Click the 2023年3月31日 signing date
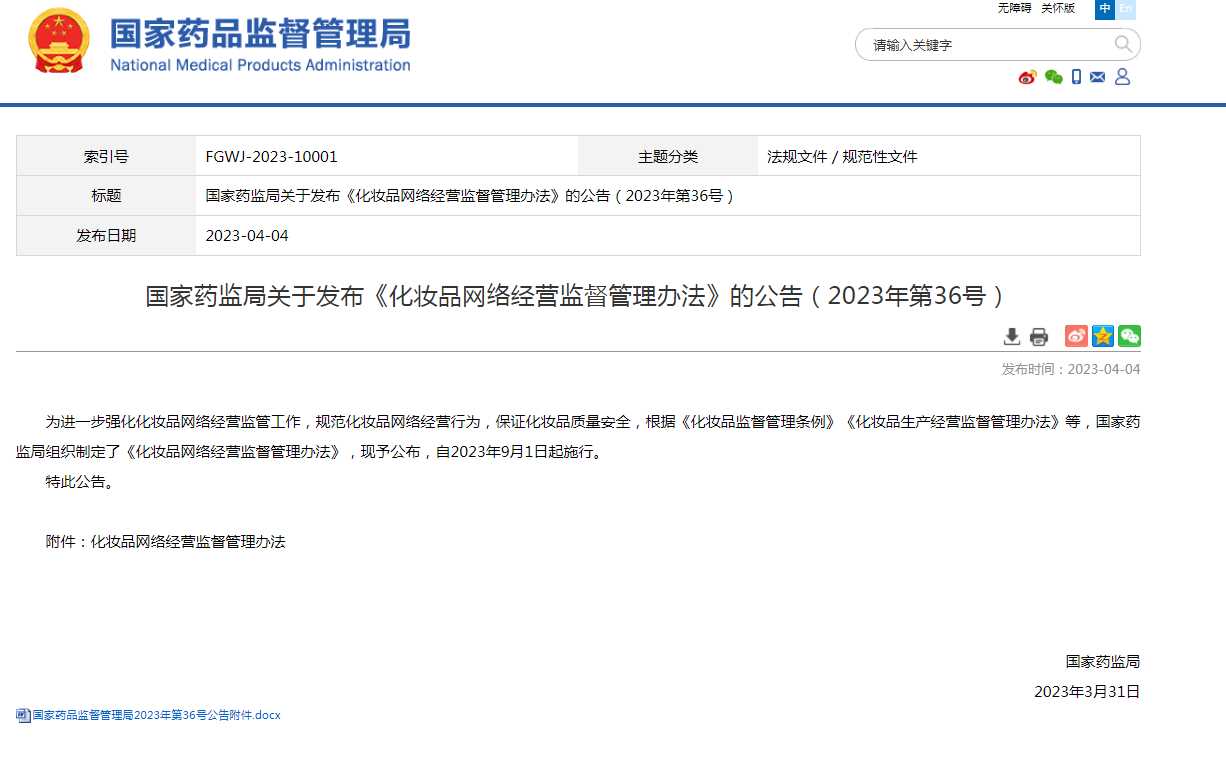This screenshot has width=1226, height=766. [1087, 691]
